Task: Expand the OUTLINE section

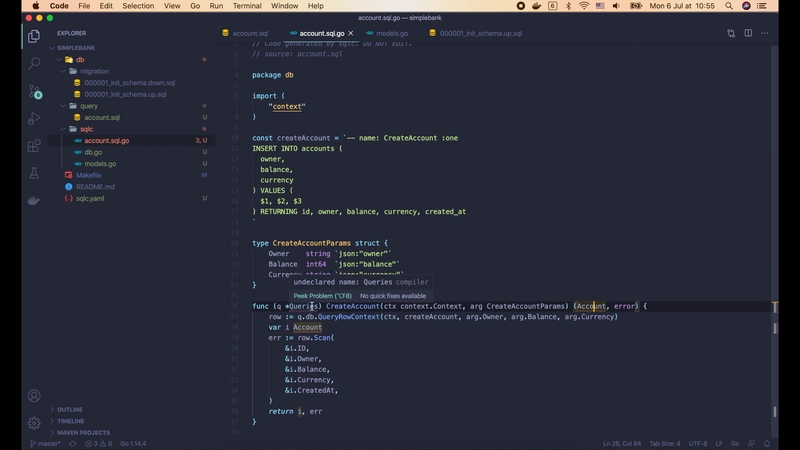Action: tap(70, 409)
